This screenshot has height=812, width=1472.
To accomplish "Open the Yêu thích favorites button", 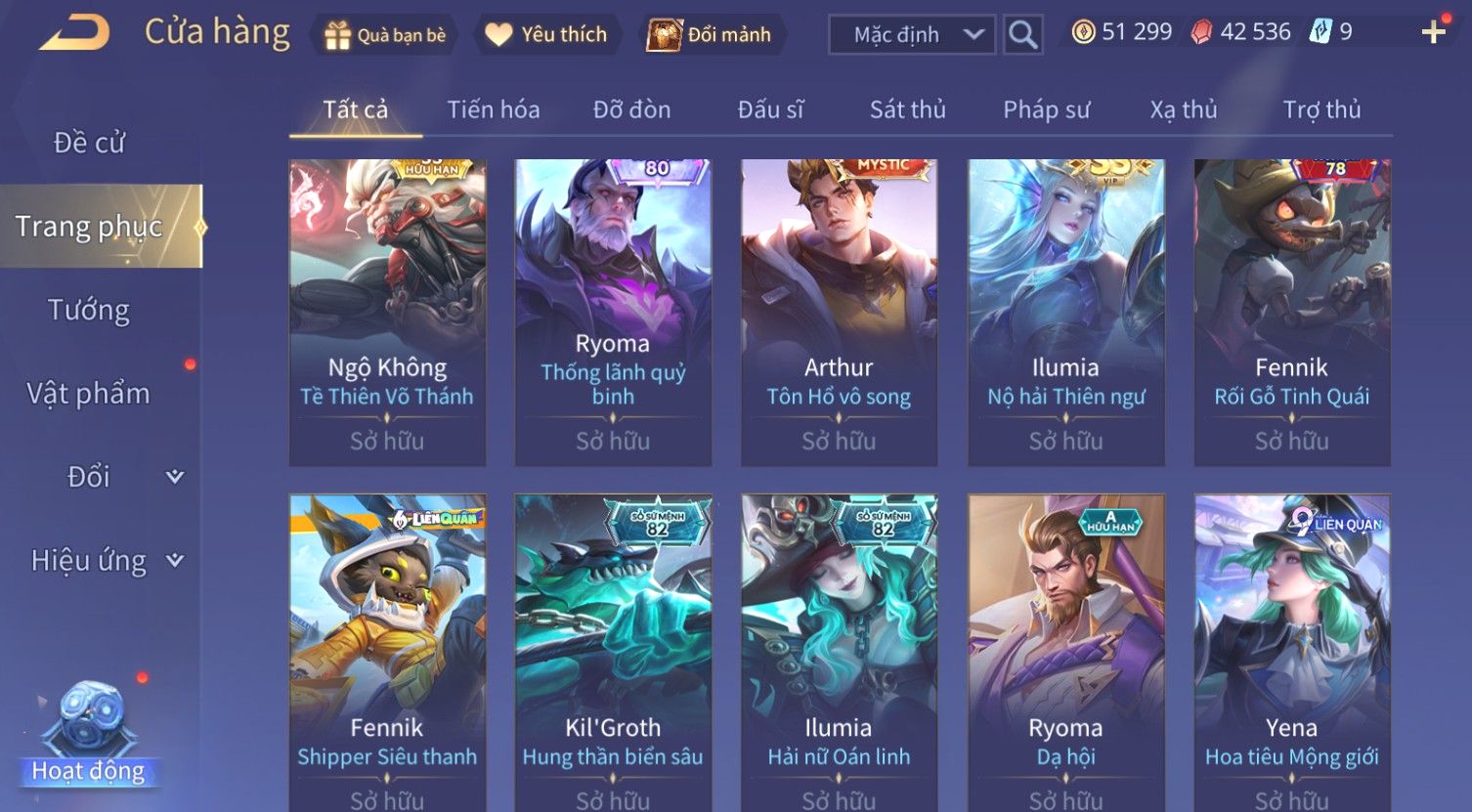I will [546, 35].
